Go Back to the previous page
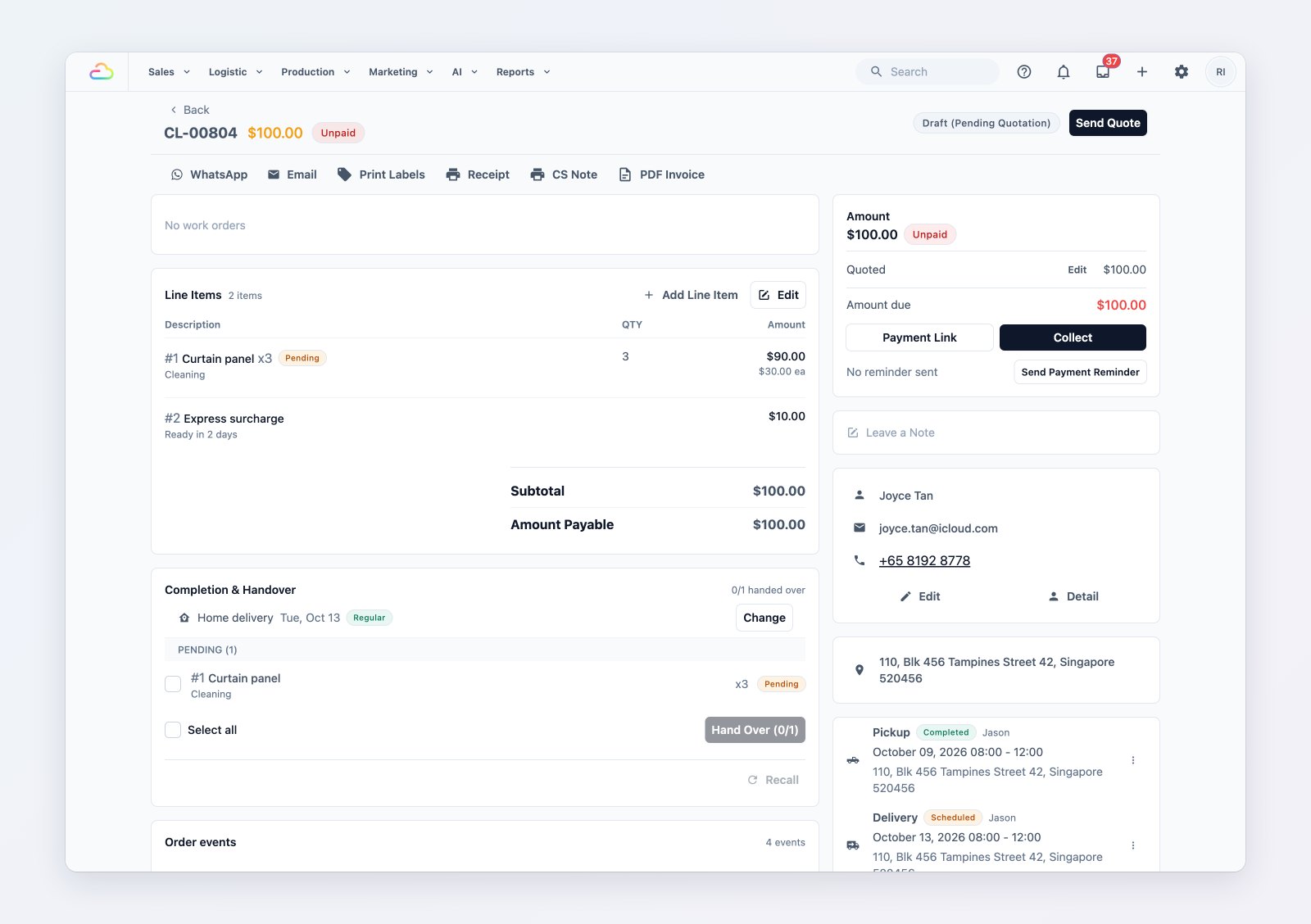 [x=189, y=110]
